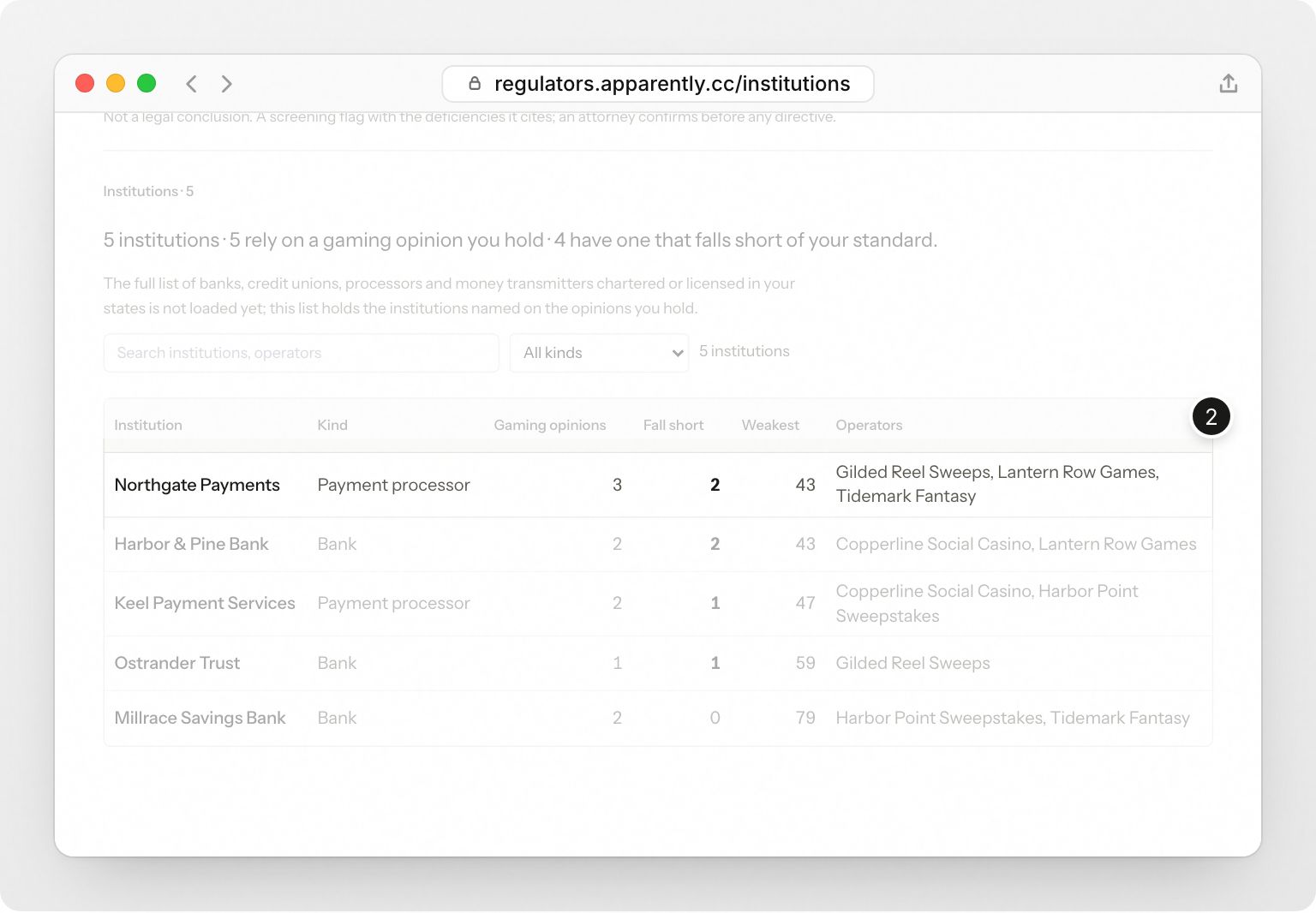The image size is (1316, 913).
Task: Click the Search institutions input field
Action: click(x=301, y=353)
